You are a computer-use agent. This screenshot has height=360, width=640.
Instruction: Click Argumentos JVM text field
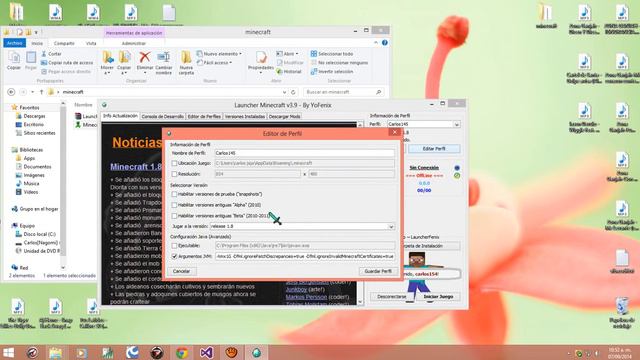pyautogui.click(x=304, y=256)
